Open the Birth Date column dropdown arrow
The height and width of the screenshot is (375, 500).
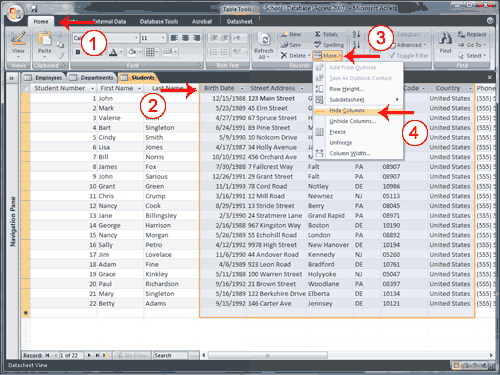(x=242, y=88)
